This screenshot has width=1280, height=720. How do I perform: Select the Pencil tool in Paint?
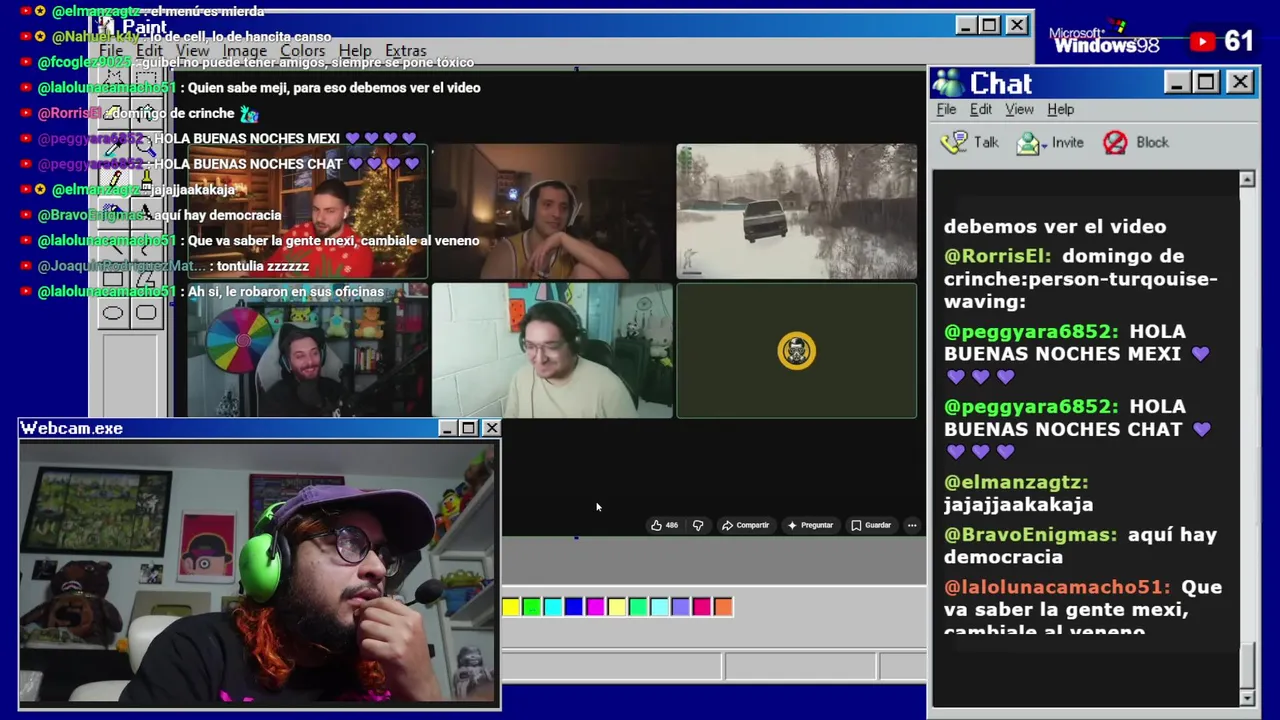point(113,180)
